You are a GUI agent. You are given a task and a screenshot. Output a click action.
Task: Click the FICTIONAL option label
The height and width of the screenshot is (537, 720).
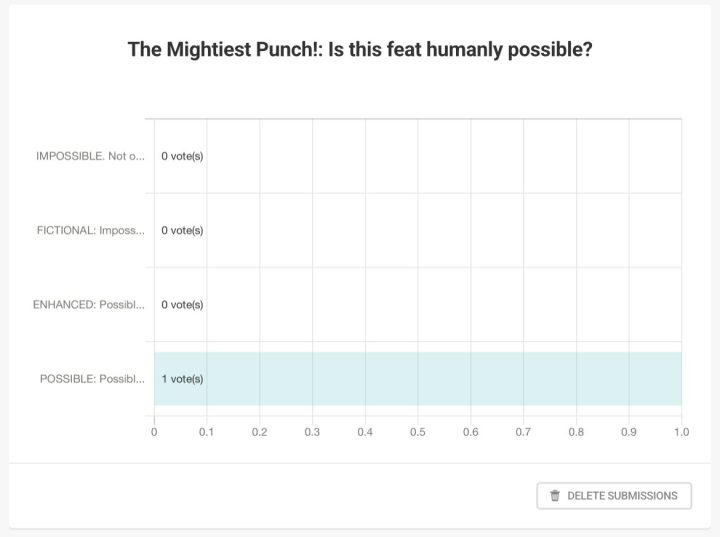(x=90, y=231)
